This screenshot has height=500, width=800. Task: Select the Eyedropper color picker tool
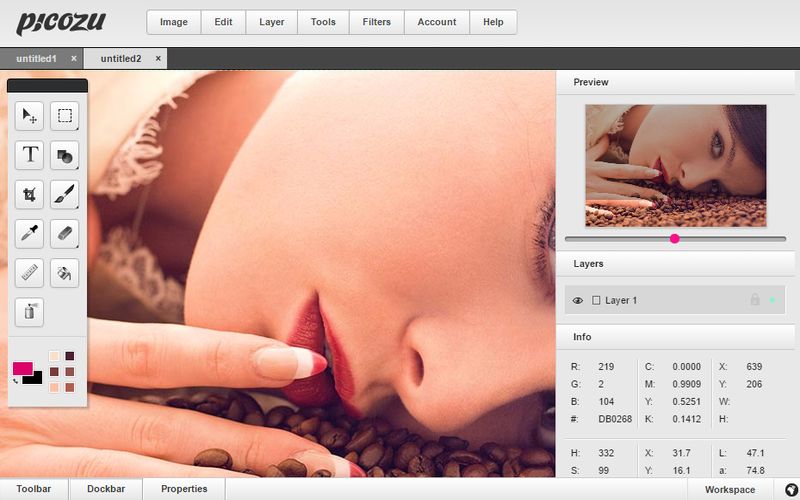(x=29, y=234)
